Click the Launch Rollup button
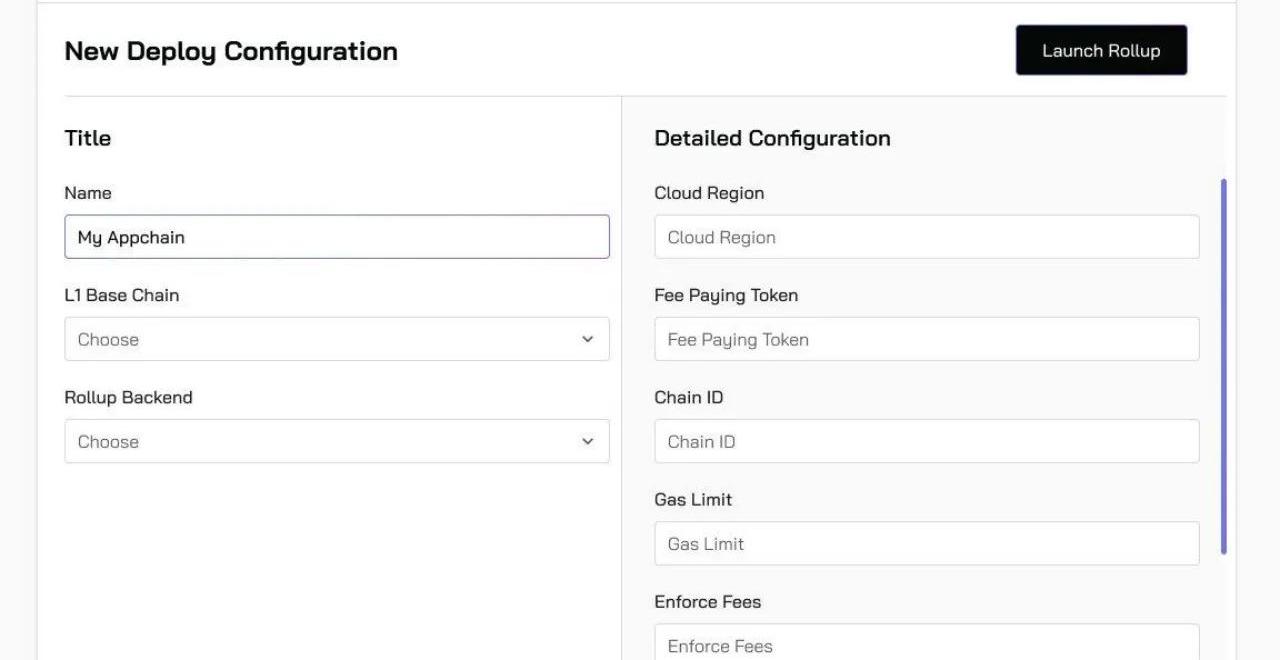The image size is (1280, 660). coord(1101,51)
